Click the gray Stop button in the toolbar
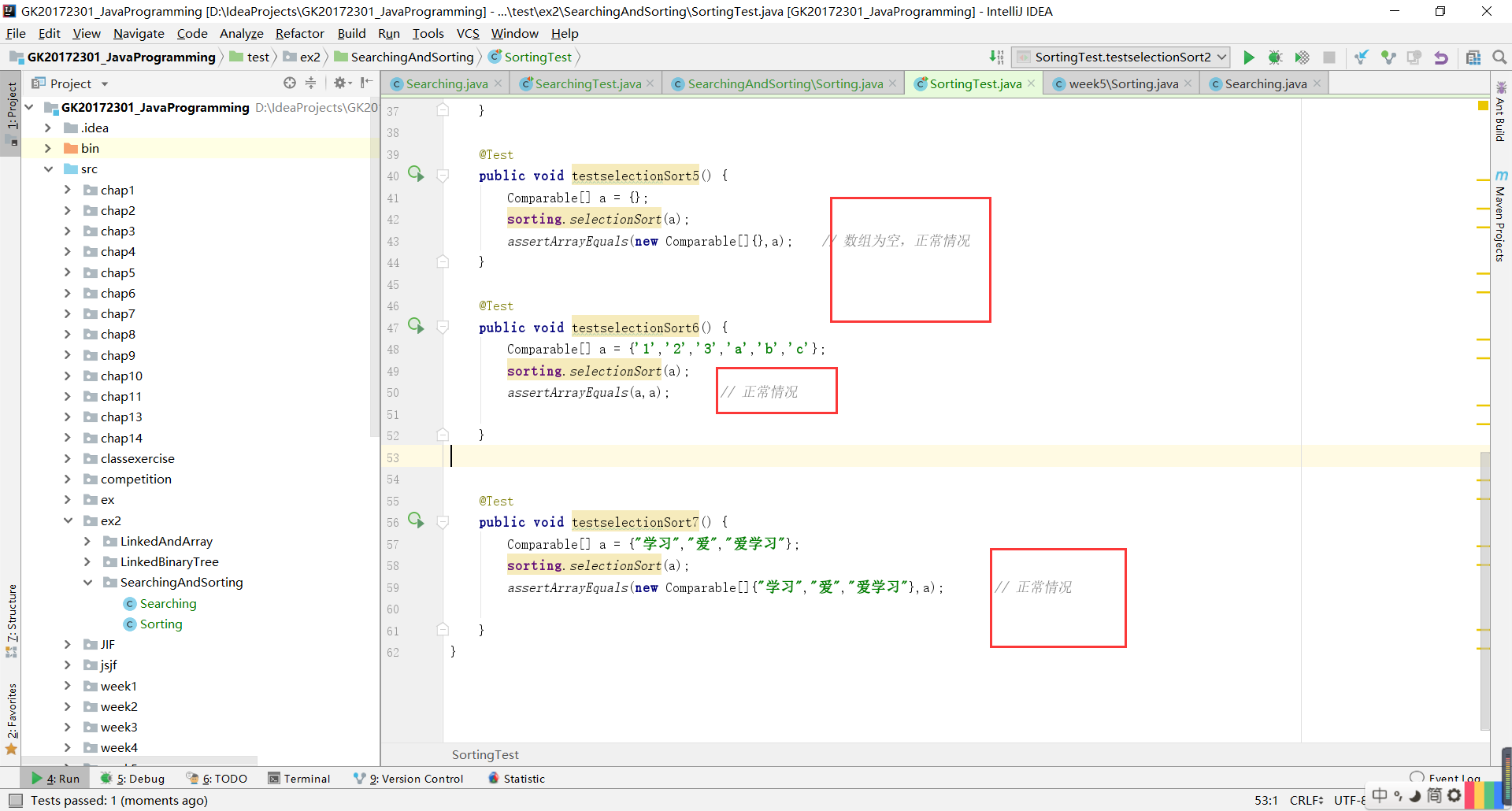1512x811 pixels. coord(1329,57)
